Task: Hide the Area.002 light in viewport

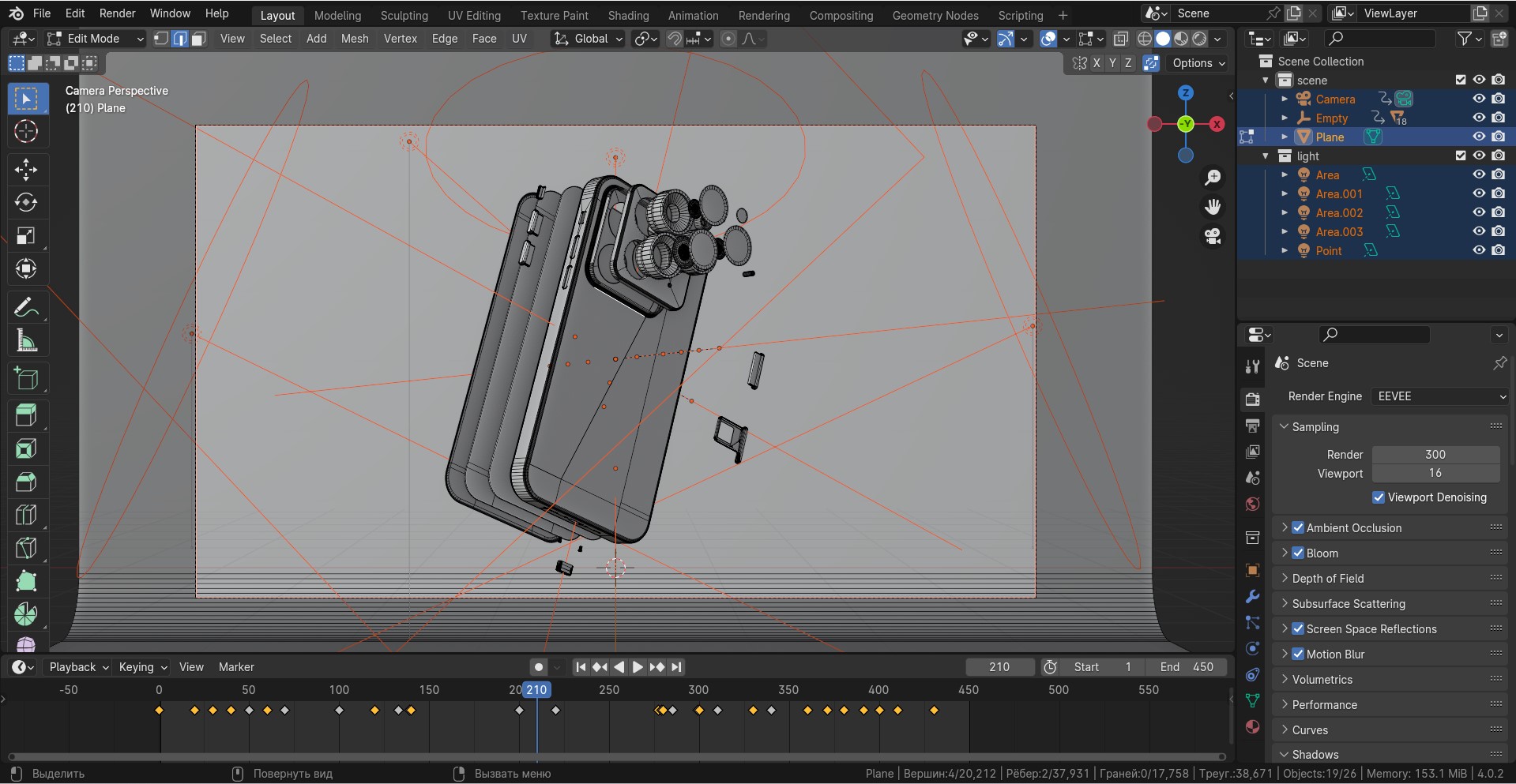Action: (x=1479, y=212)
